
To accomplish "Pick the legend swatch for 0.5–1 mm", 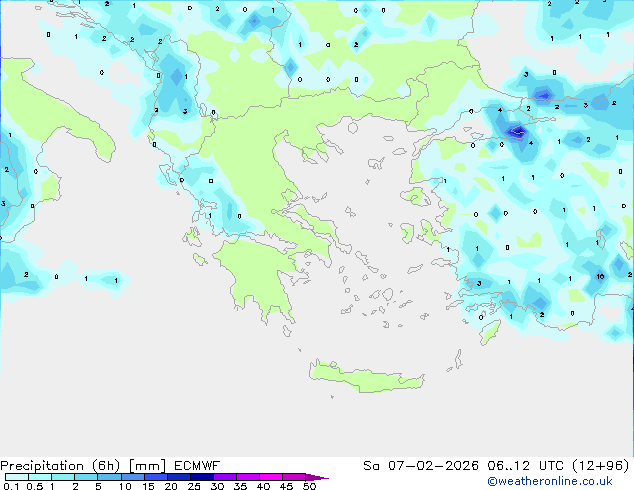I will (x=40, y=477).
